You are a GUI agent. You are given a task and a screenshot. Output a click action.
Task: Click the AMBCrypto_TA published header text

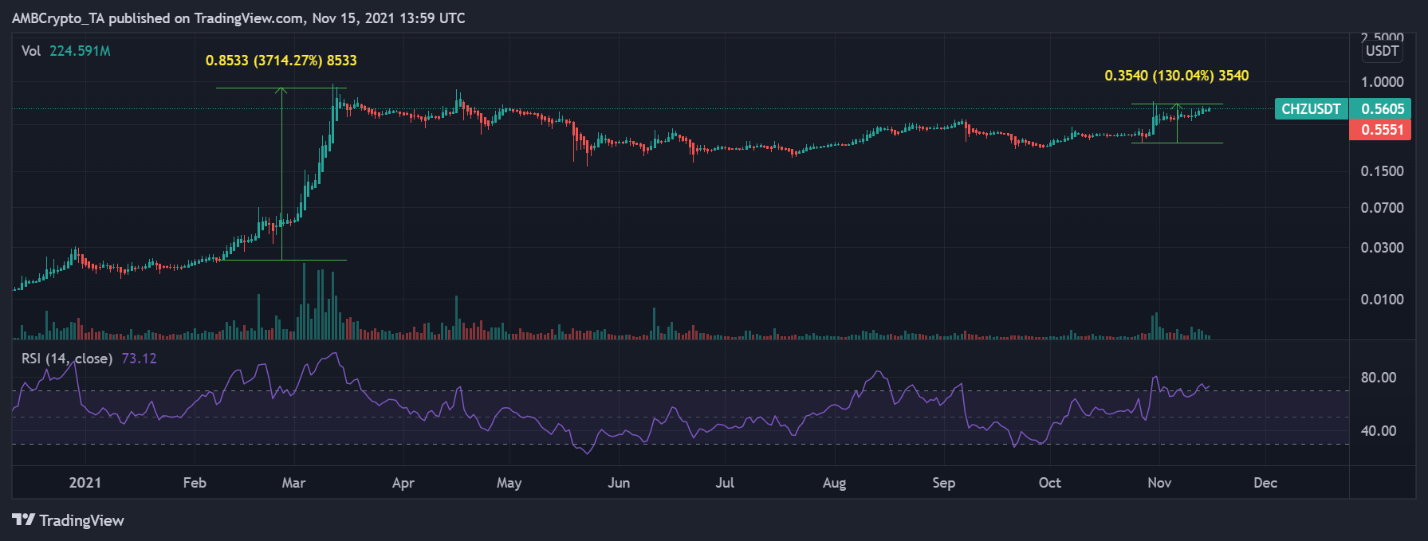[x=236, y=18]
